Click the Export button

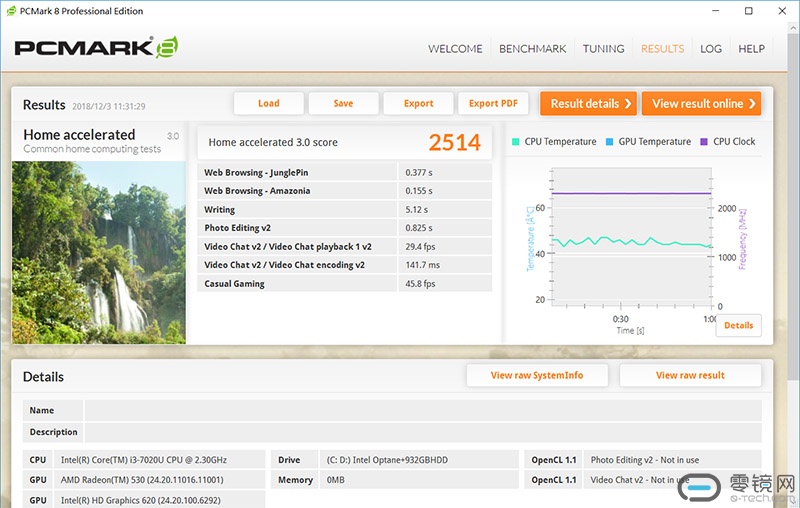418,104
